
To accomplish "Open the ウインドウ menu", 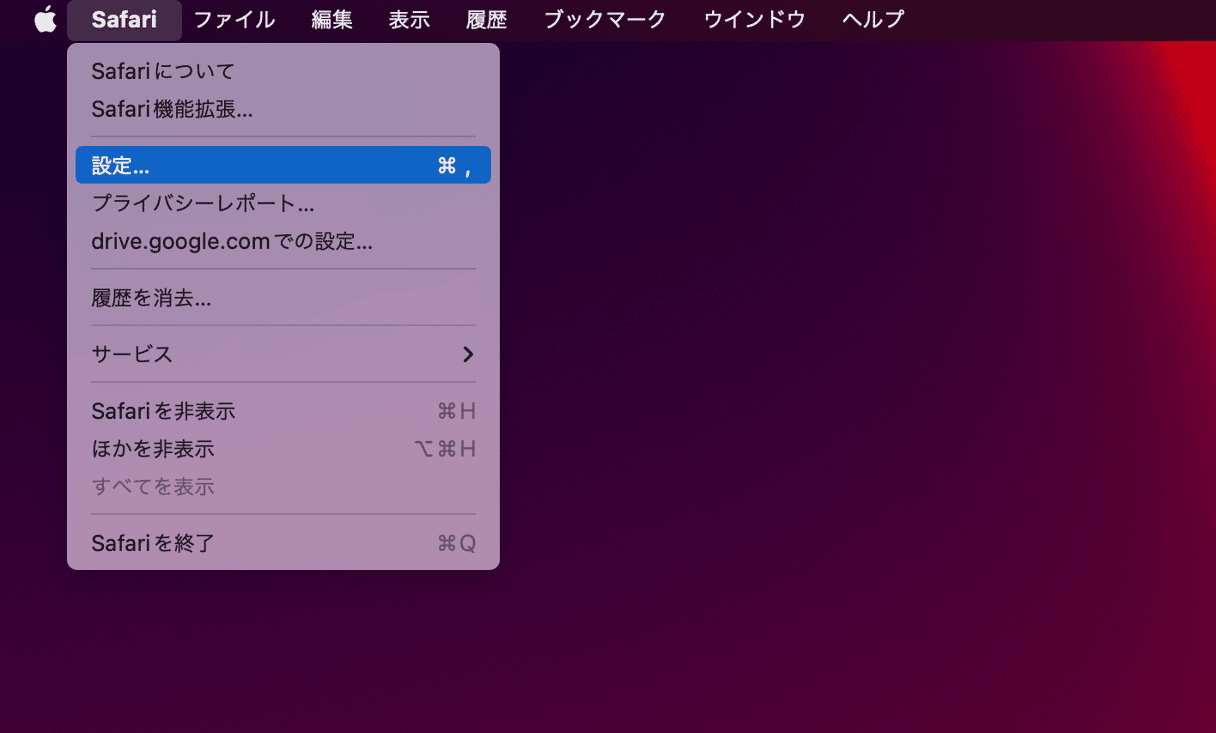I will (x=754, y=19).
